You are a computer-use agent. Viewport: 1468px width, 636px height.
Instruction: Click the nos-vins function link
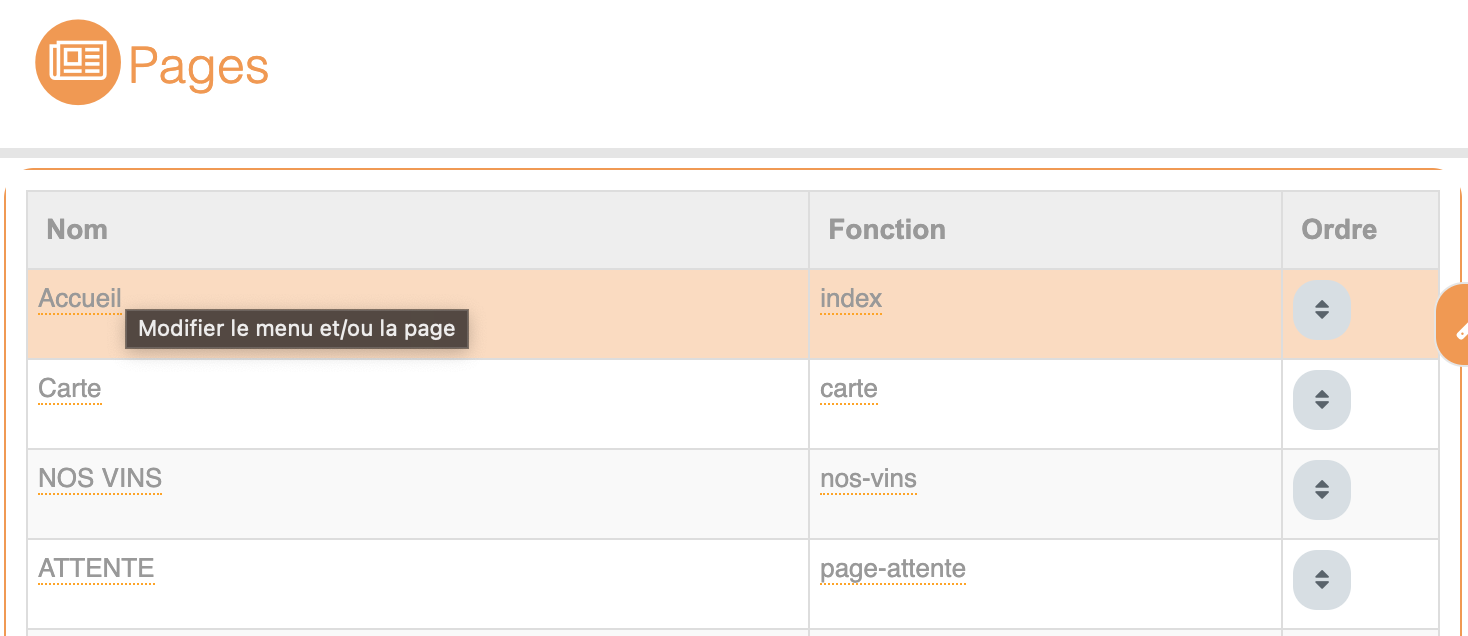pos(868,479)
